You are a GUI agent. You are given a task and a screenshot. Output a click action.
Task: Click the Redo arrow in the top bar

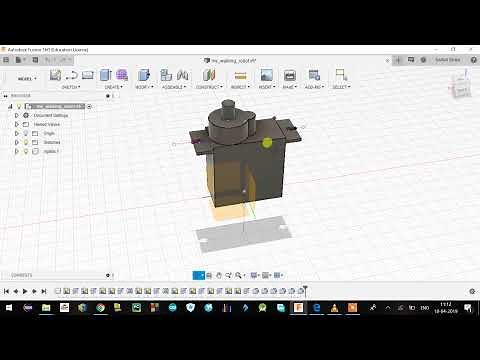click(x=64, y=60)
